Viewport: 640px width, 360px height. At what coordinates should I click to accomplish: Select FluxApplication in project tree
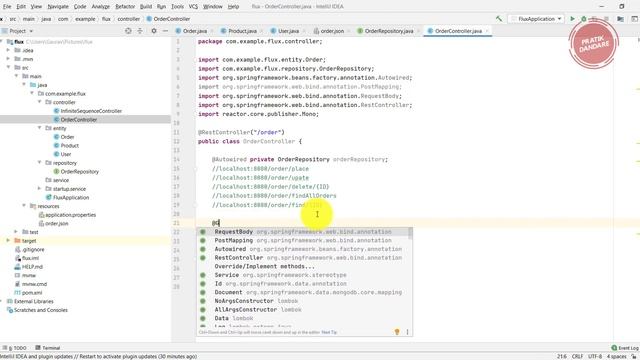[x=71, y=197]
